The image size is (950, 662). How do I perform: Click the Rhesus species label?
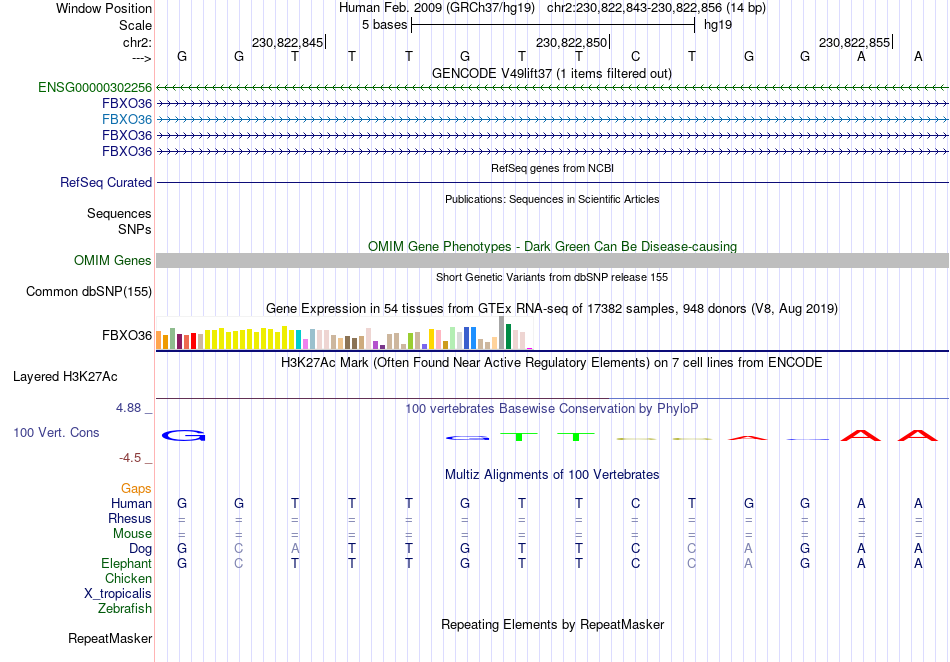[x=130, y=518]
